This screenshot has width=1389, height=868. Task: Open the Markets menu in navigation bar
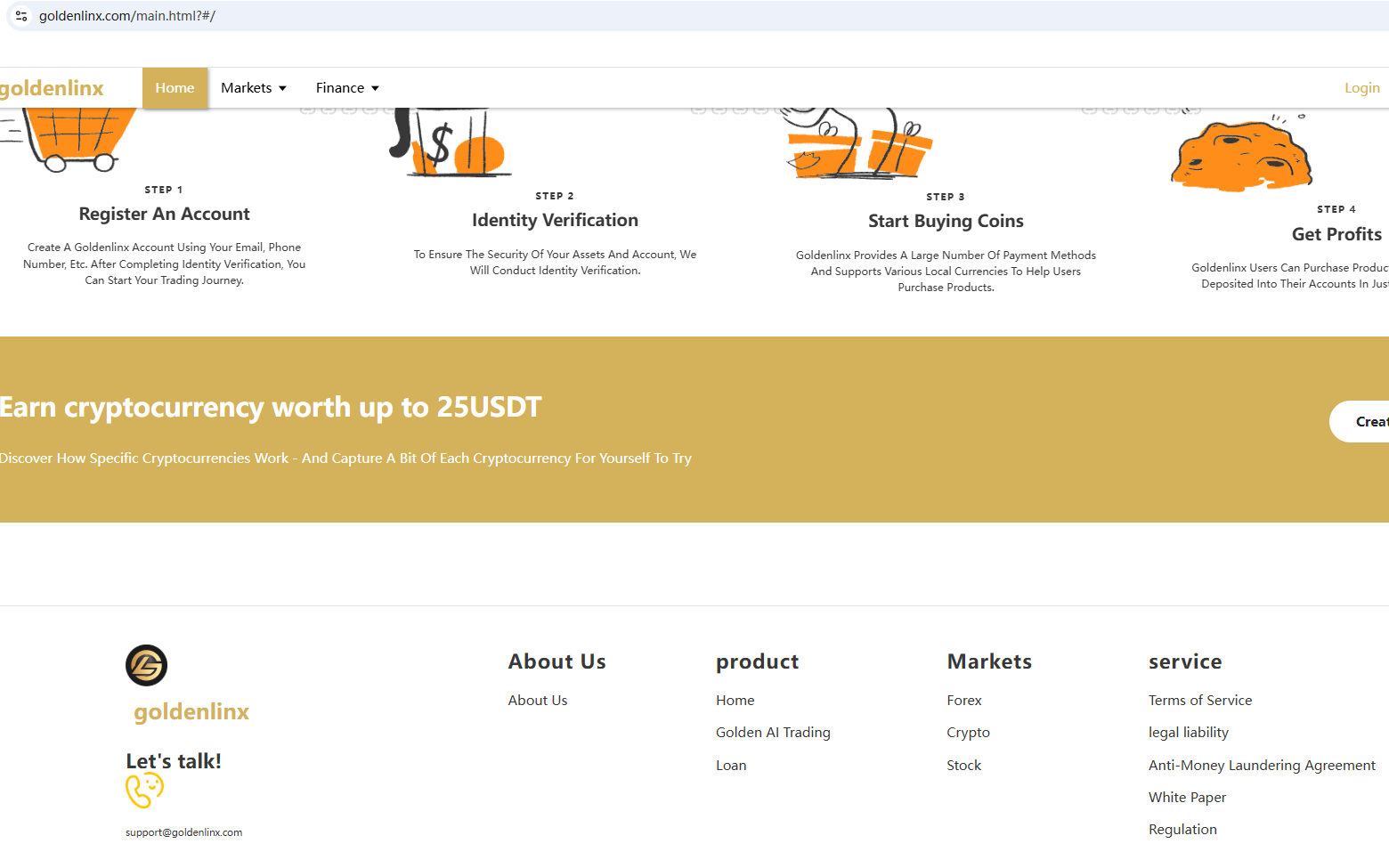tap(254, 88)
